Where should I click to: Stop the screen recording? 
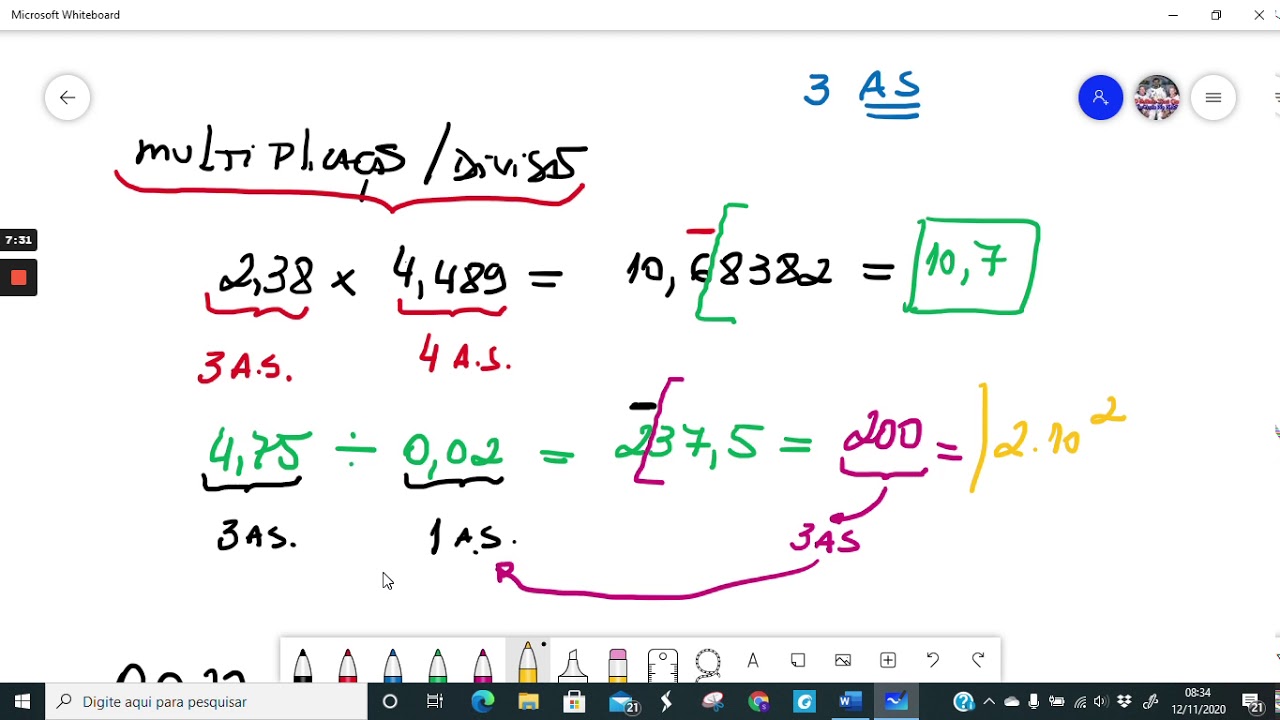(x=18, y=278)
